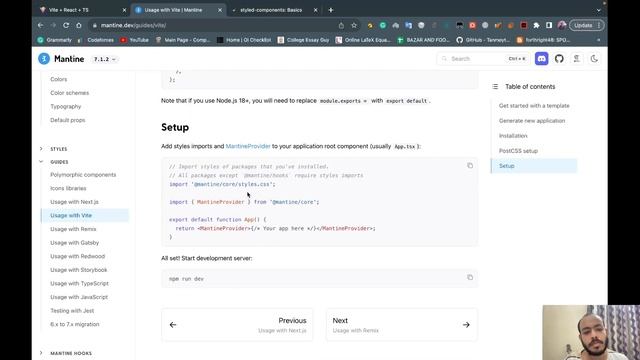Click the browser forward arrow
The image size is (640, 360).
pos(53,25)
